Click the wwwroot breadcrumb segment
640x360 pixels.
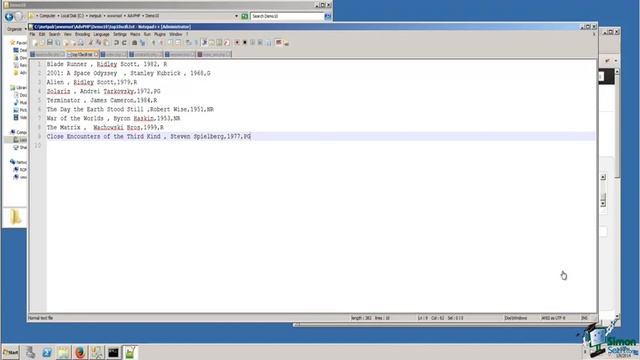114,16
